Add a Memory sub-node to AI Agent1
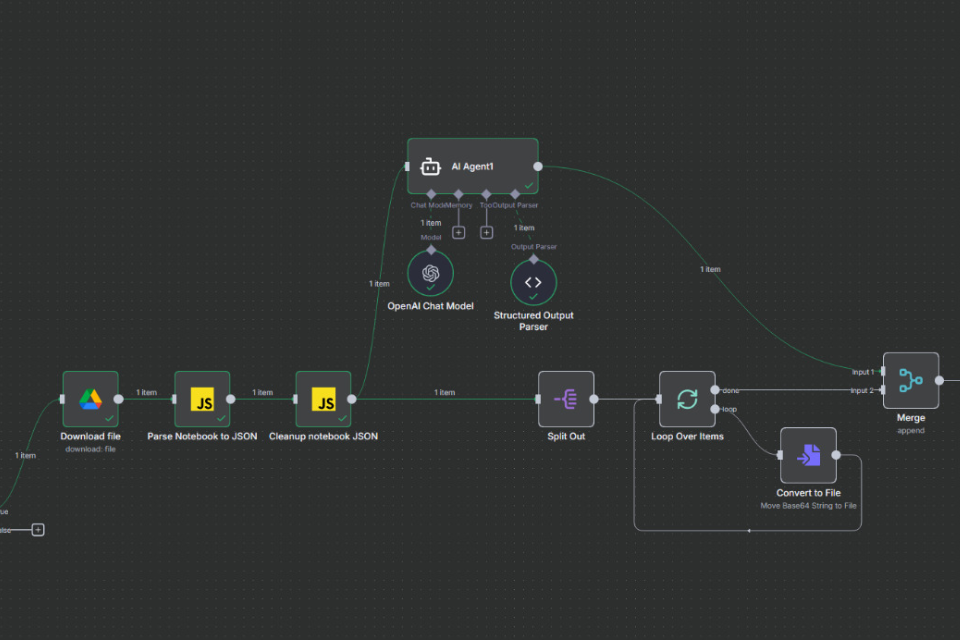 [x=459, y=233]
